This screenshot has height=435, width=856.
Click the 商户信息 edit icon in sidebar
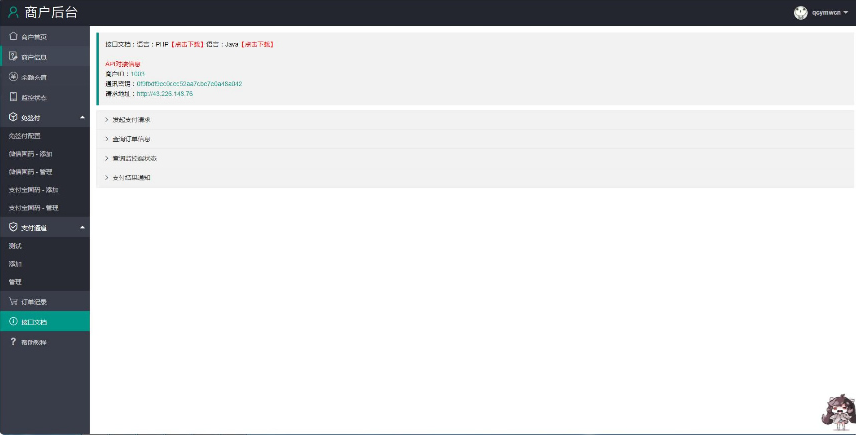tap(13, 56)
